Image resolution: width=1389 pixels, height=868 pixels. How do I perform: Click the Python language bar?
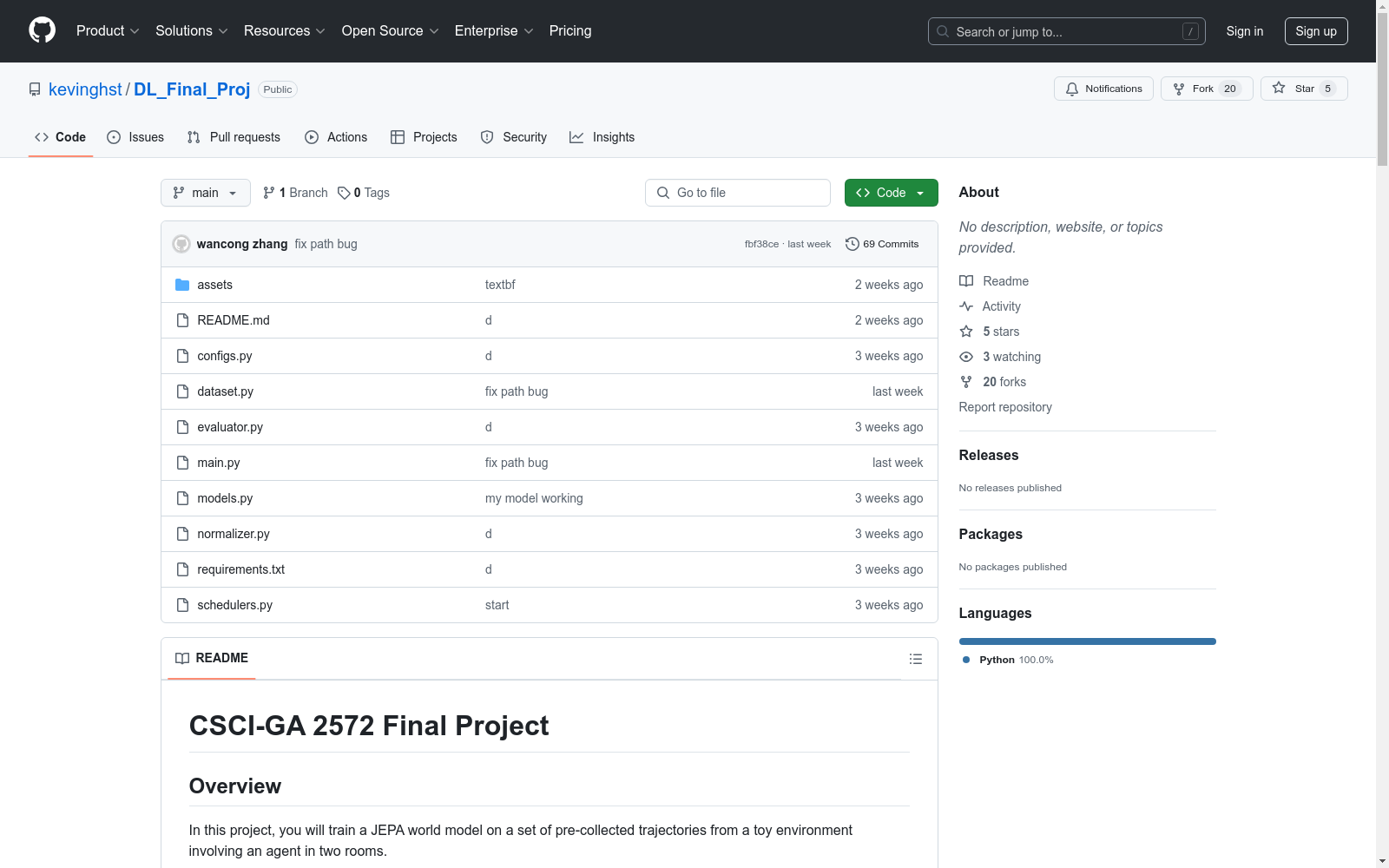coord(1088,641)
